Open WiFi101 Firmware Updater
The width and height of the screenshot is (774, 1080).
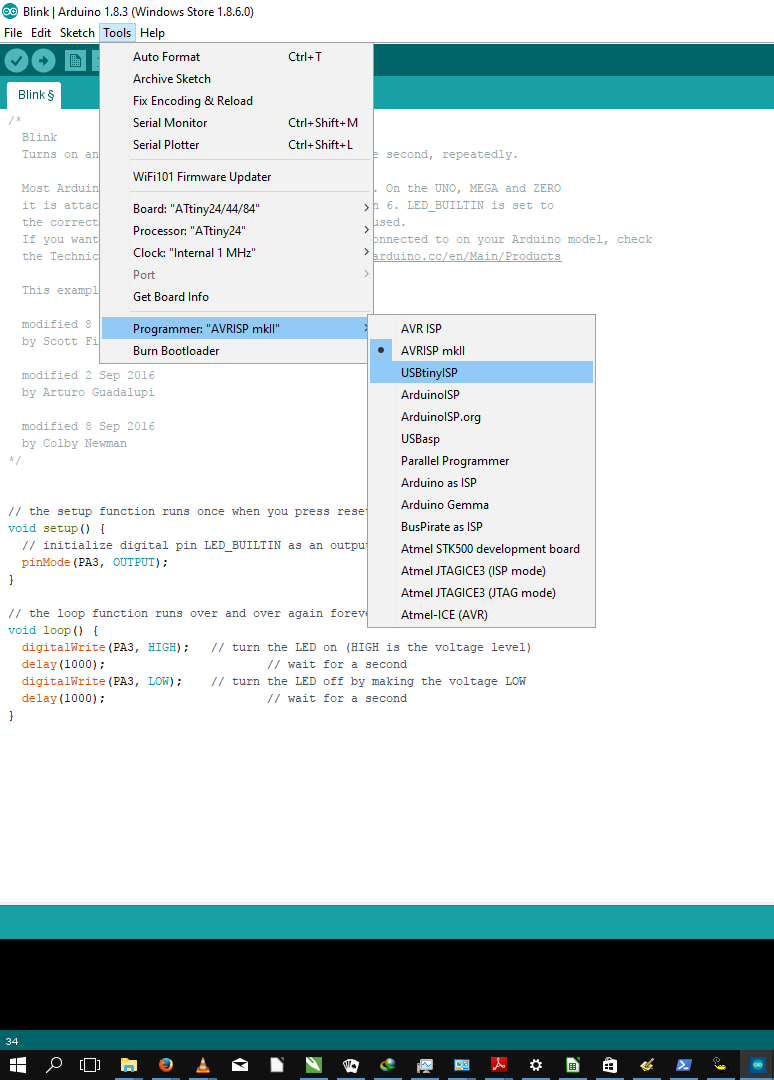pyautogui.click(x=236, y=177)
